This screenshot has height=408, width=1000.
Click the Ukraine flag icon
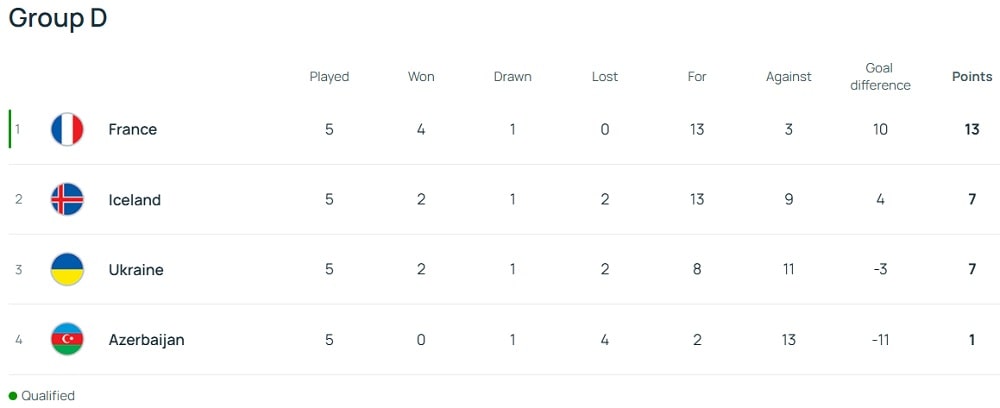(x=67, y=270)
